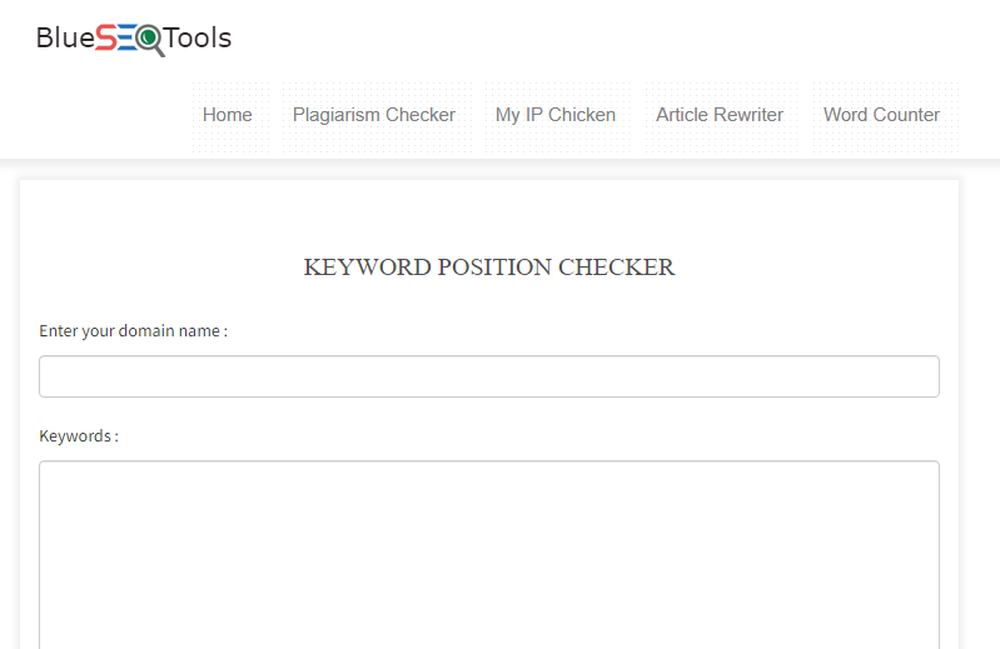This screenshot has height=649, width=1000.
Task: Select the 'Enter your domain name' label
Action: click(x=133, y=331)
